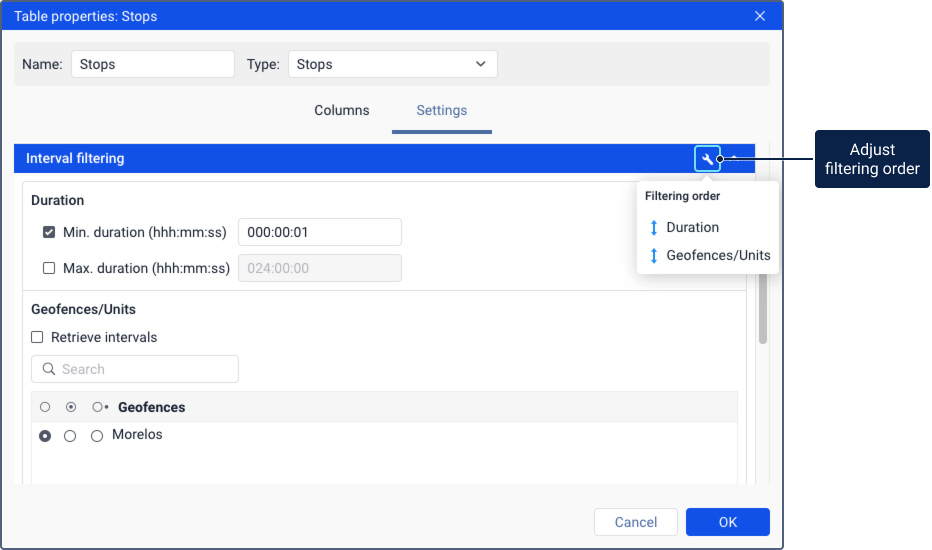Image resolution: width=932 pixels, height=550 pixels.
Task: Click the Min. duration time field
Action: click(x=320, y=232)
